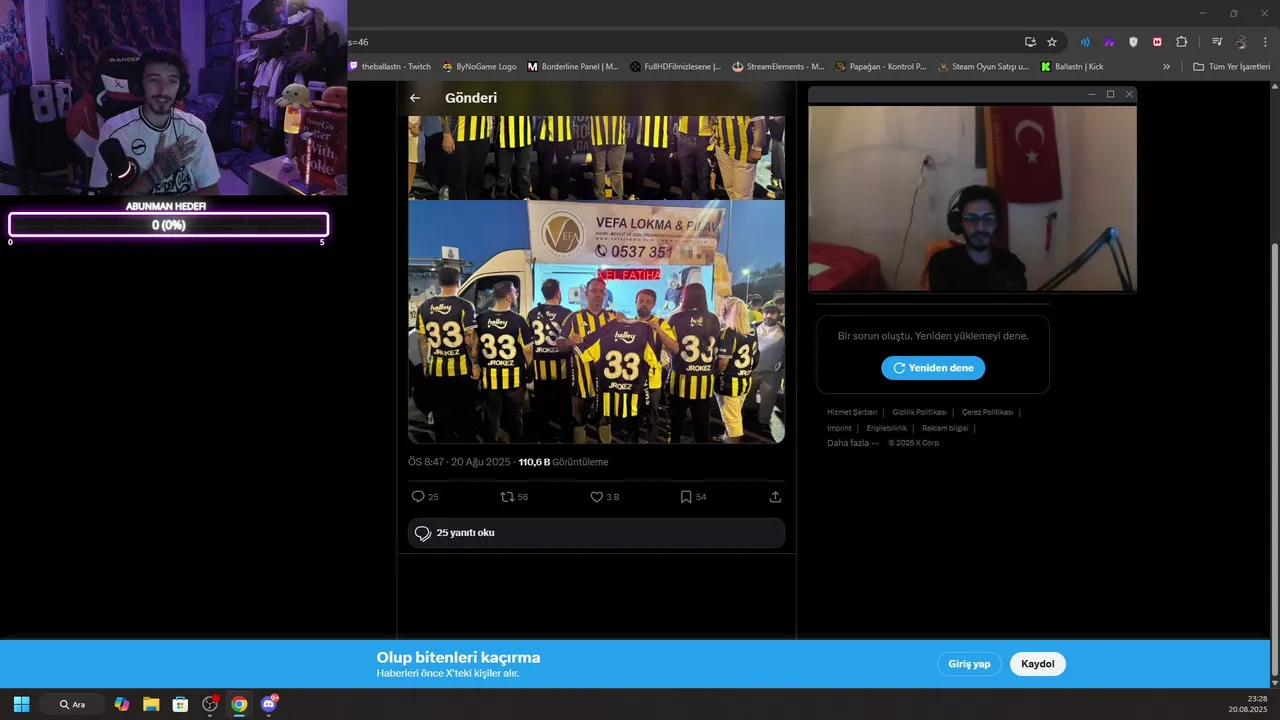Open the Çerez Politikası link

(x=987, y=412)
